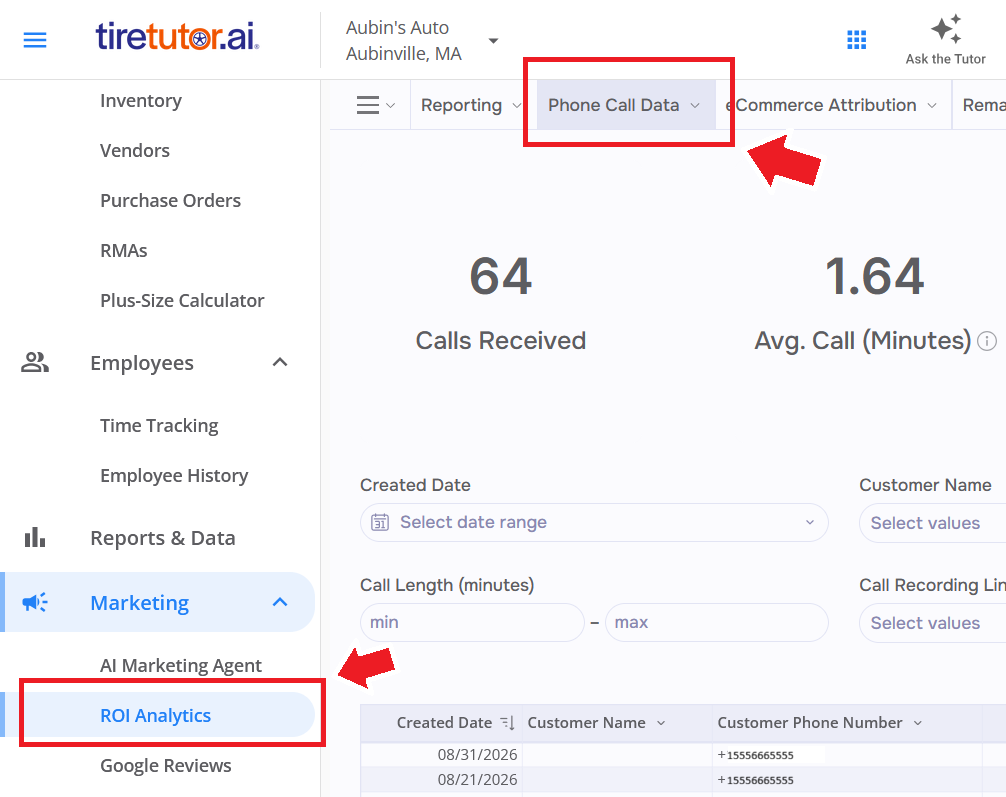Open Call Recording Link Select values dropdown
The image size is (1006, 797).
coord(933,622)
